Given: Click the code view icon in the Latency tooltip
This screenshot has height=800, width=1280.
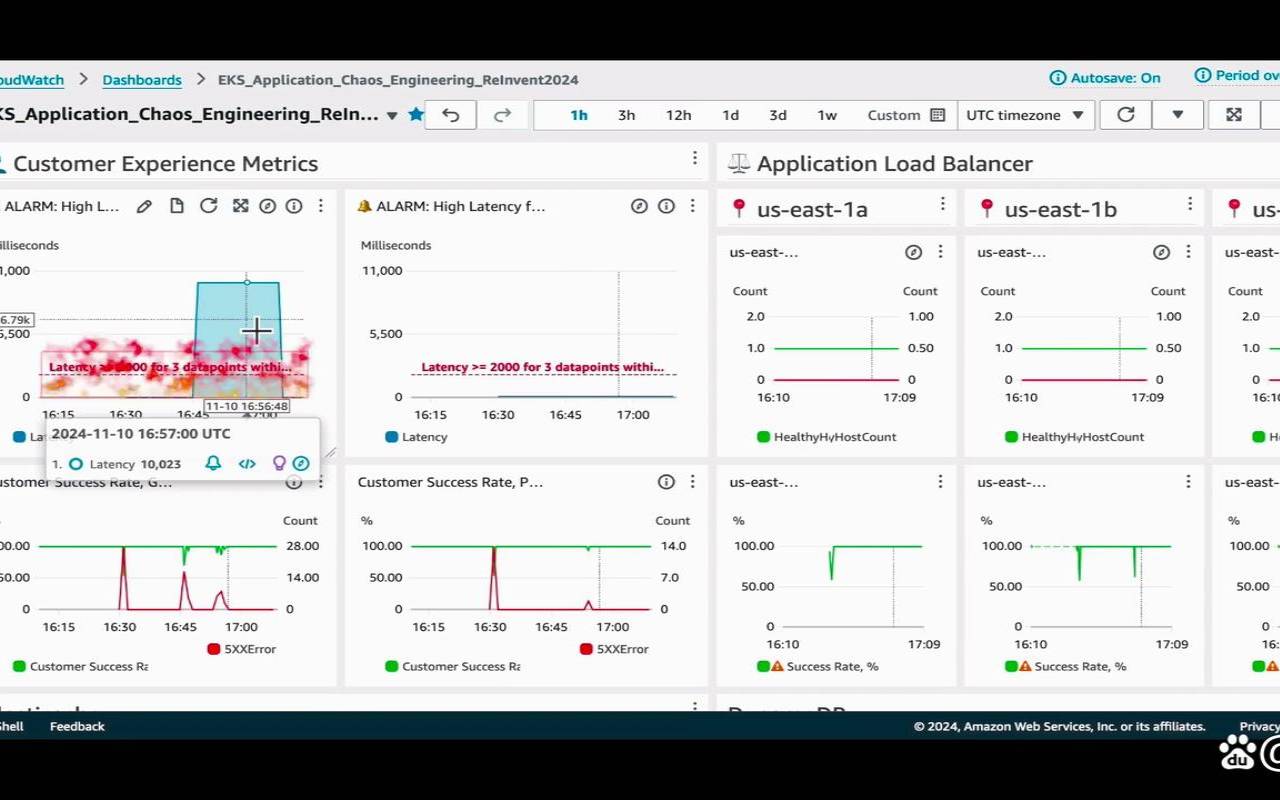Looking at the screenshot, I should point(247,463).
